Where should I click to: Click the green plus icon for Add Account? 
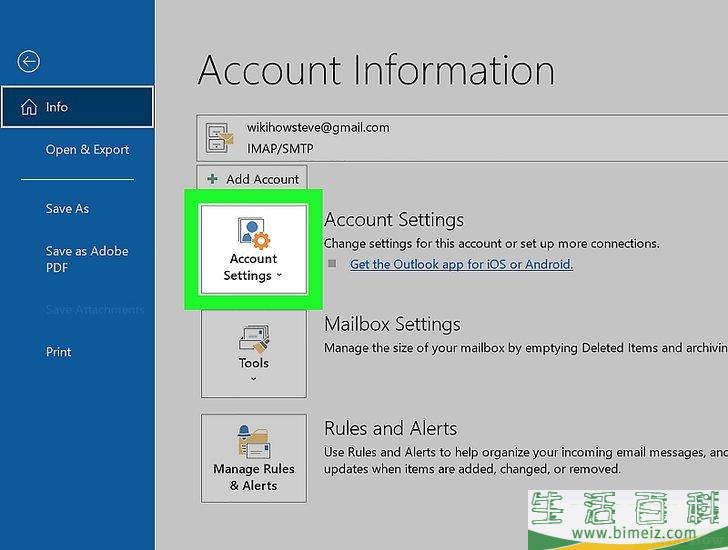coord(212,179)
